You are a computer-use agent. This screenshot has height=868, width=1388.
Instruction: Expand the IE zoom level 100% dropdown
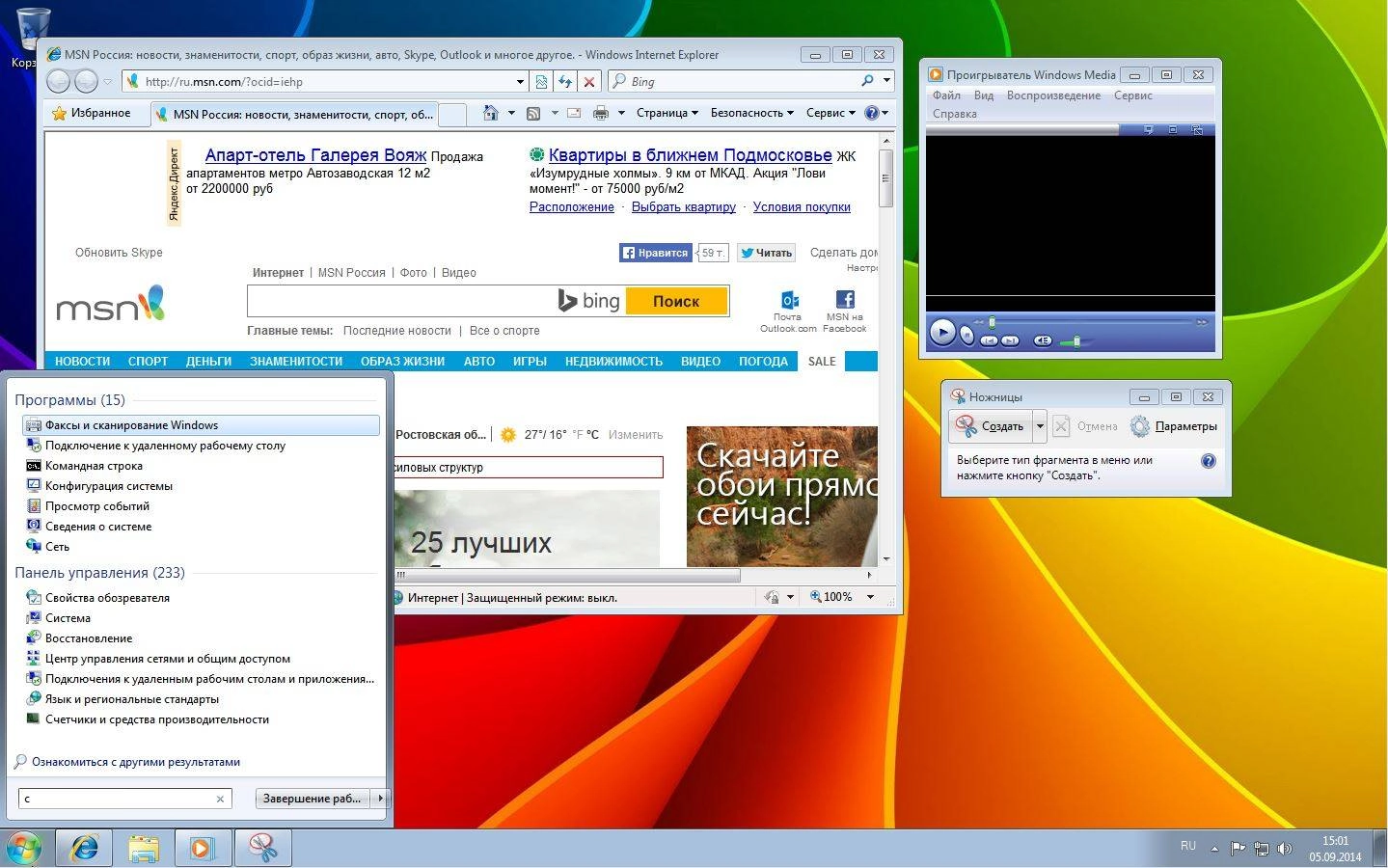870,597
